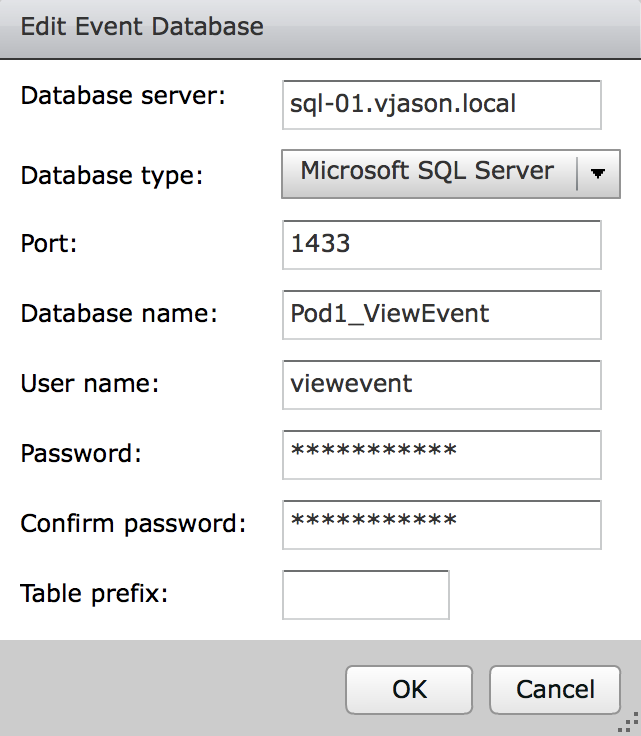The width and height of the screenshot is (641, 736).
Task: Click the empty Table prefix field
Action: (366, 595)
